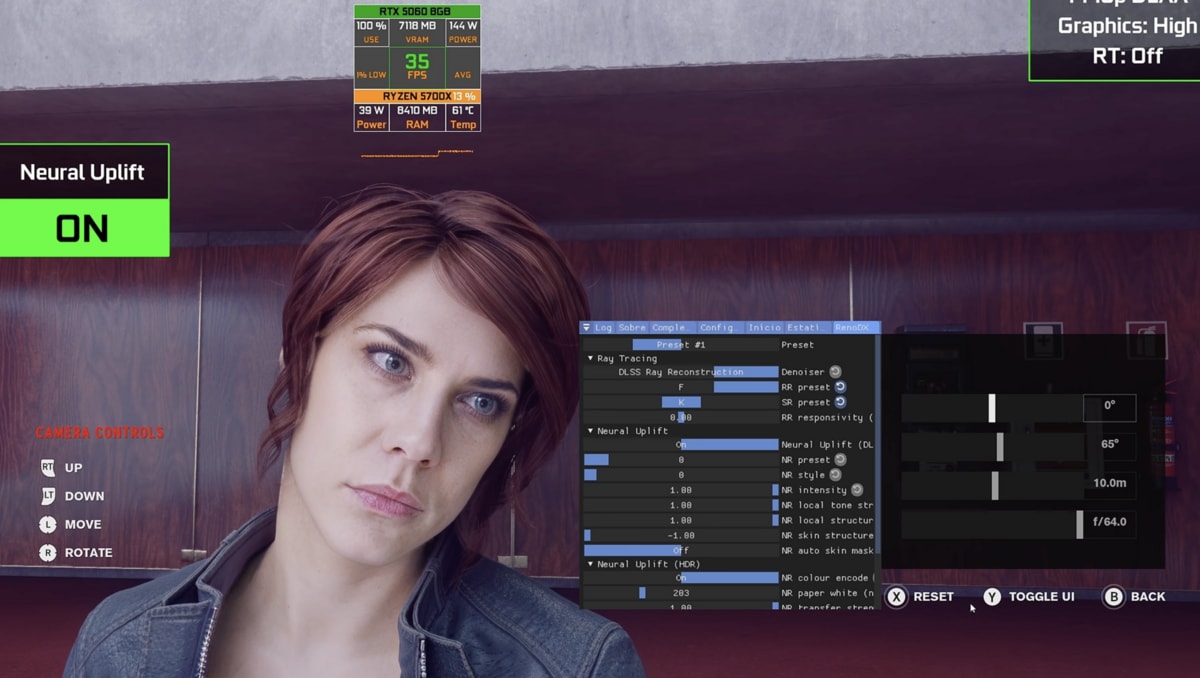1200x678 pixels.
Task: Set the NR local tone 1.00 slider
Action: tap(681, 505)
